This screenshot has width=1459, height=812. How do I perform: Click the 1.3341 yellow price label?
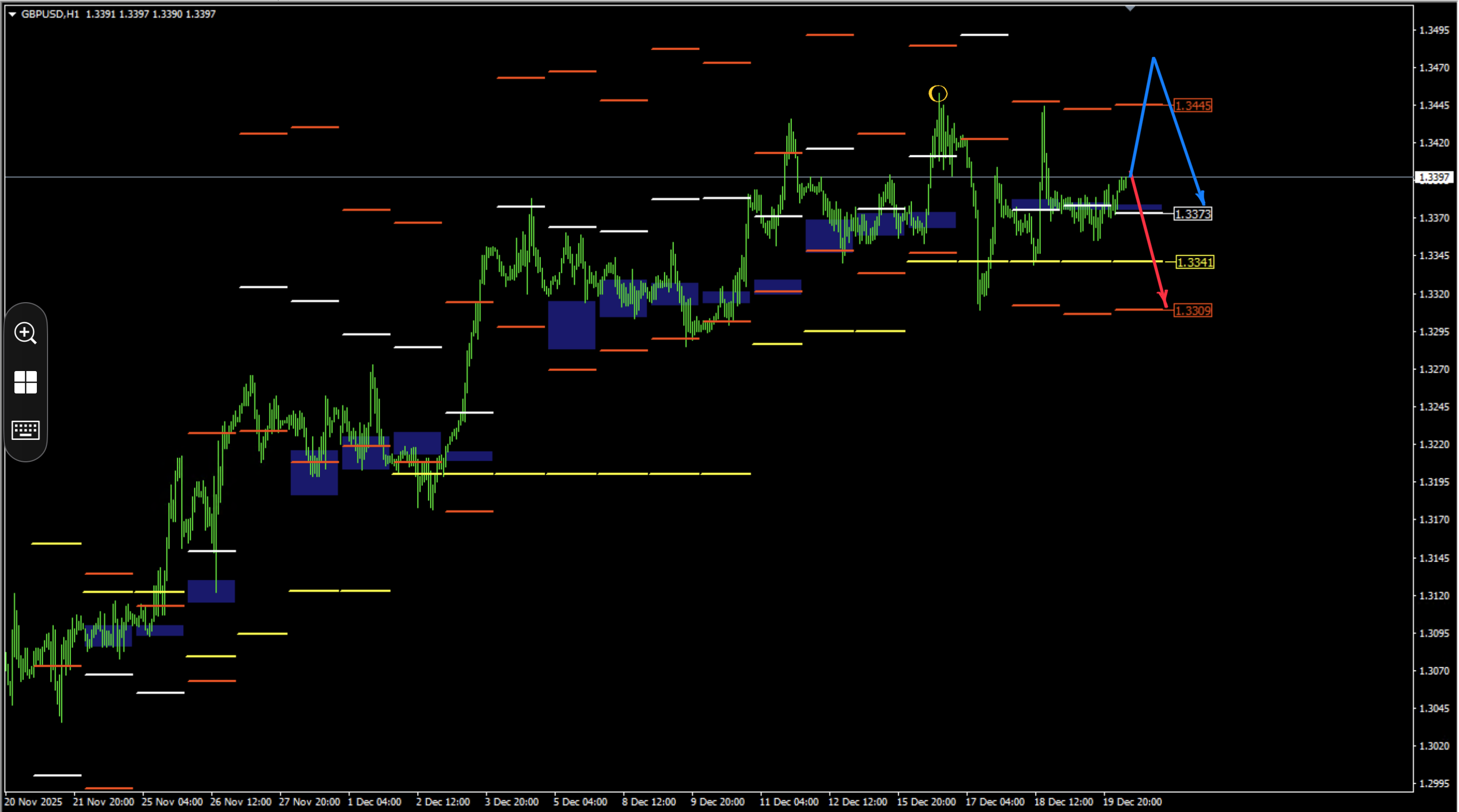point(1195,262)
